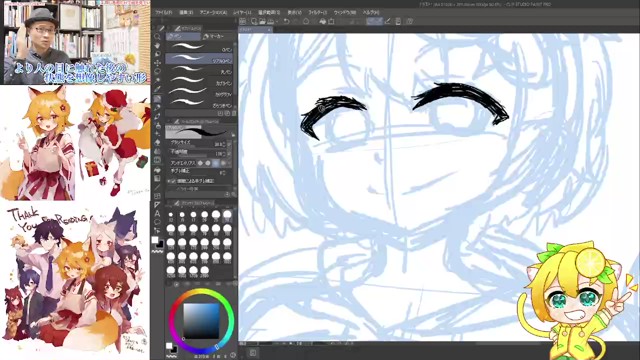Select transparent color below toolbar color swatches

158,252
